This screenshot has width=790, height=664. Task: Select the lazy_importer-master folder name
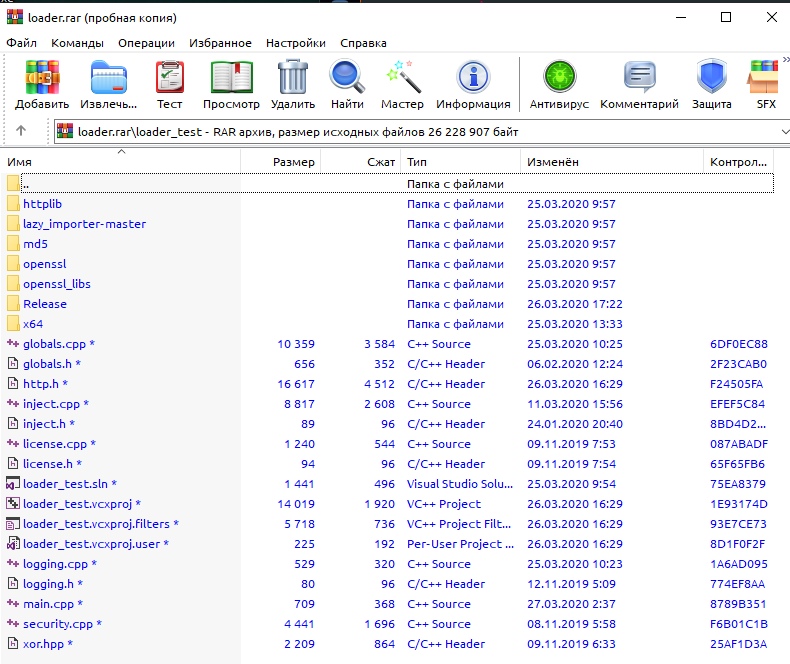click(x=85, y=224)
